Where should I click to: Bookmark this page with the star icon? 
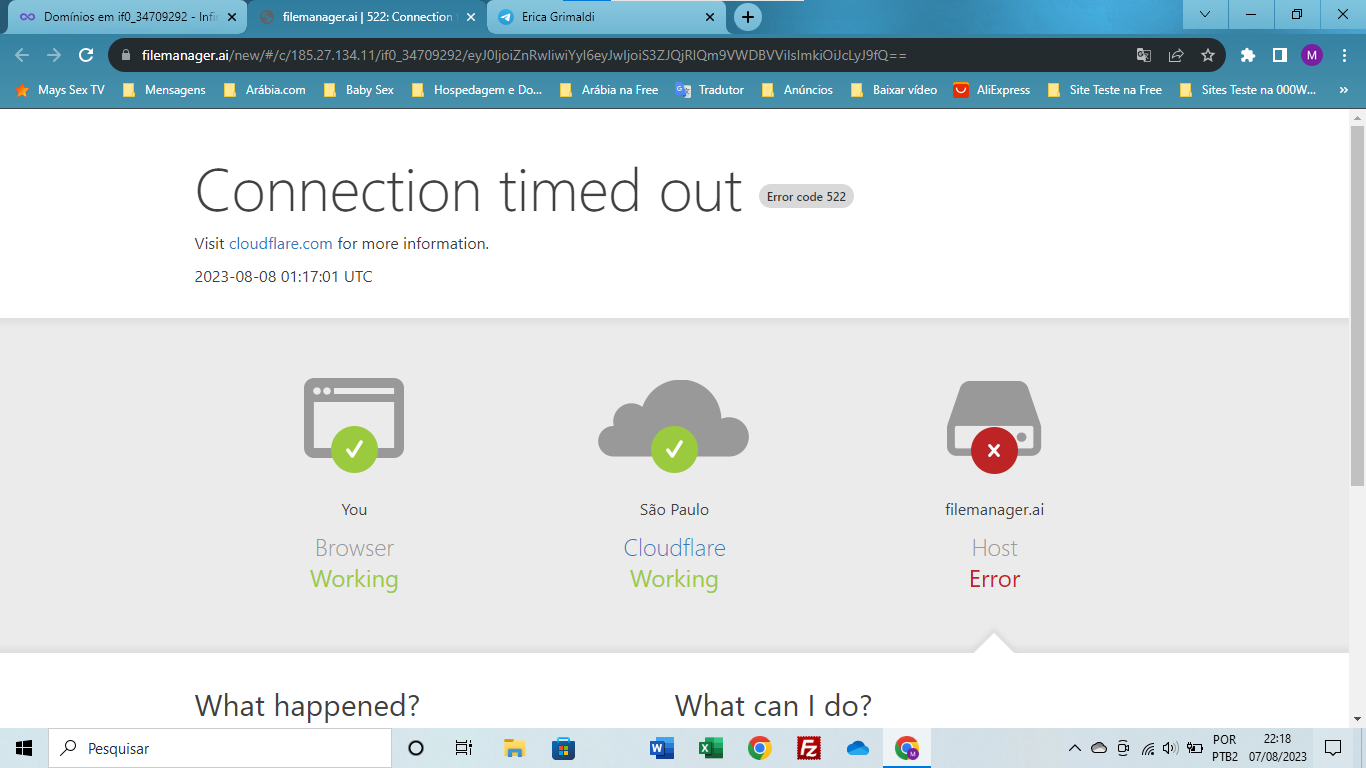click(x=1208, y=55)
